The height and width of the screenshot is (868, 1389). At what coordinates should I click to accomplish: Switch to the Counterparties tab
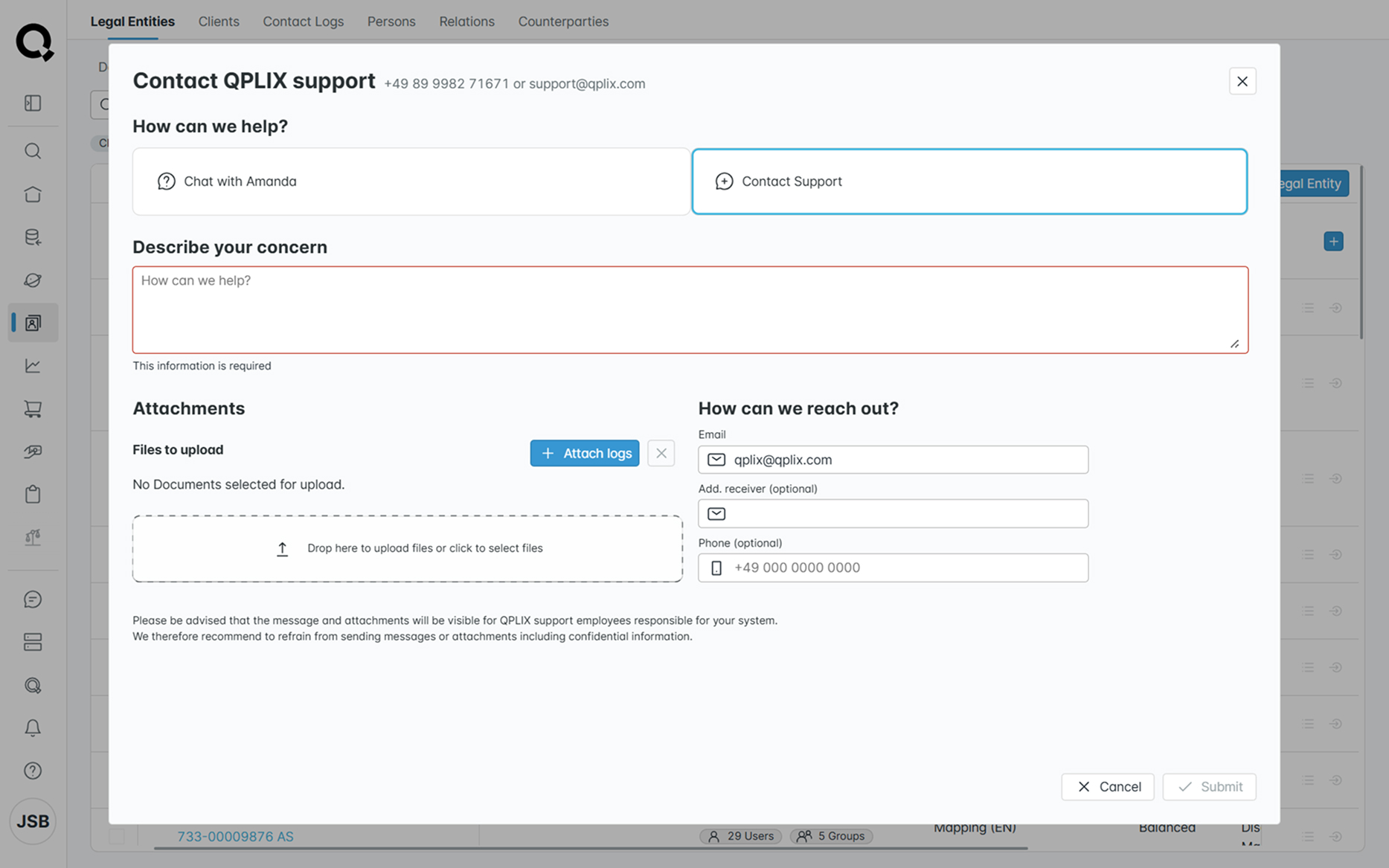pyautogui.click(x=563, y=22)
